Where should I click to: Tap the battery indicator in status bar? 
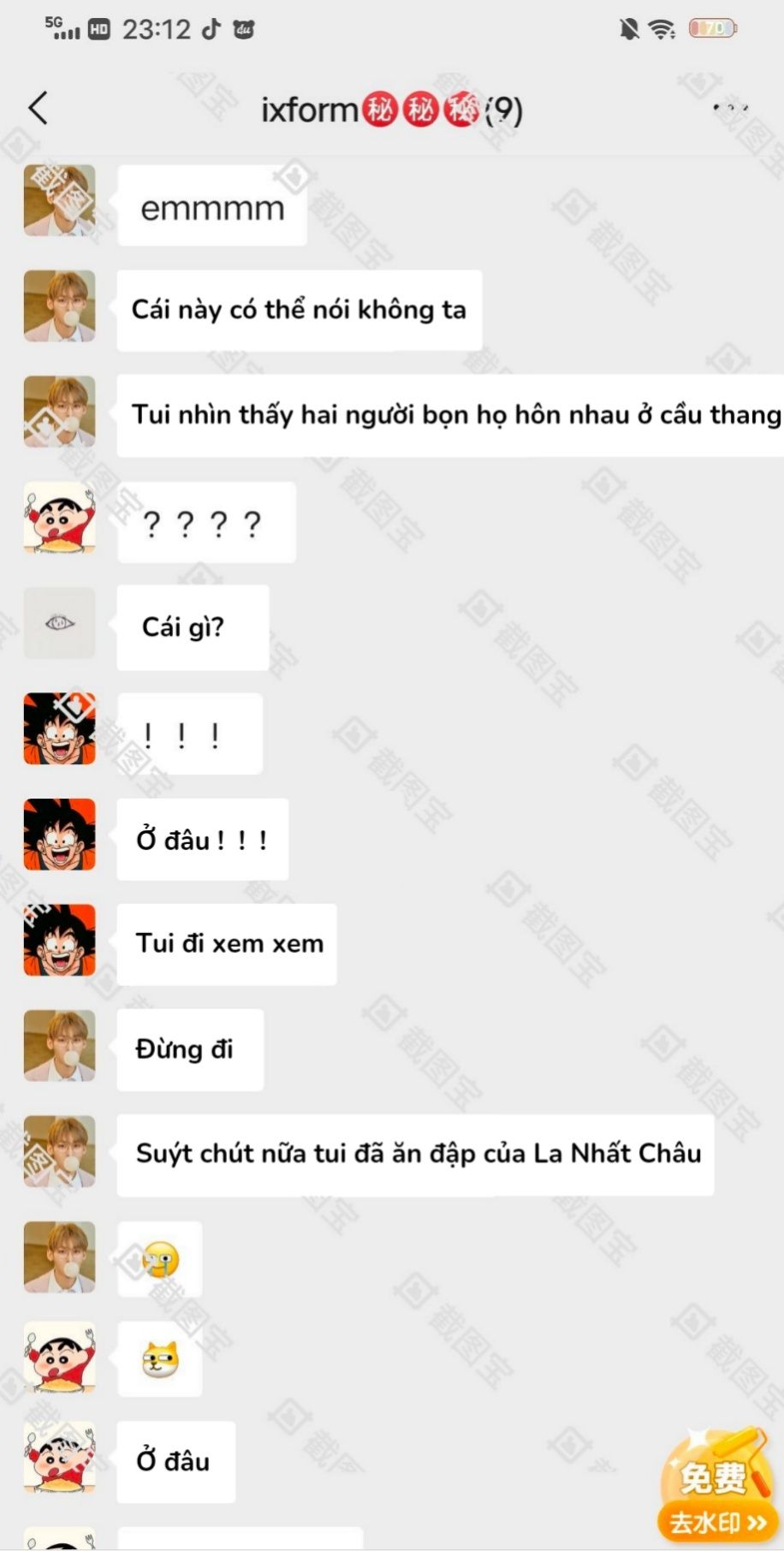pyautogui.click(x=712, y=29)
